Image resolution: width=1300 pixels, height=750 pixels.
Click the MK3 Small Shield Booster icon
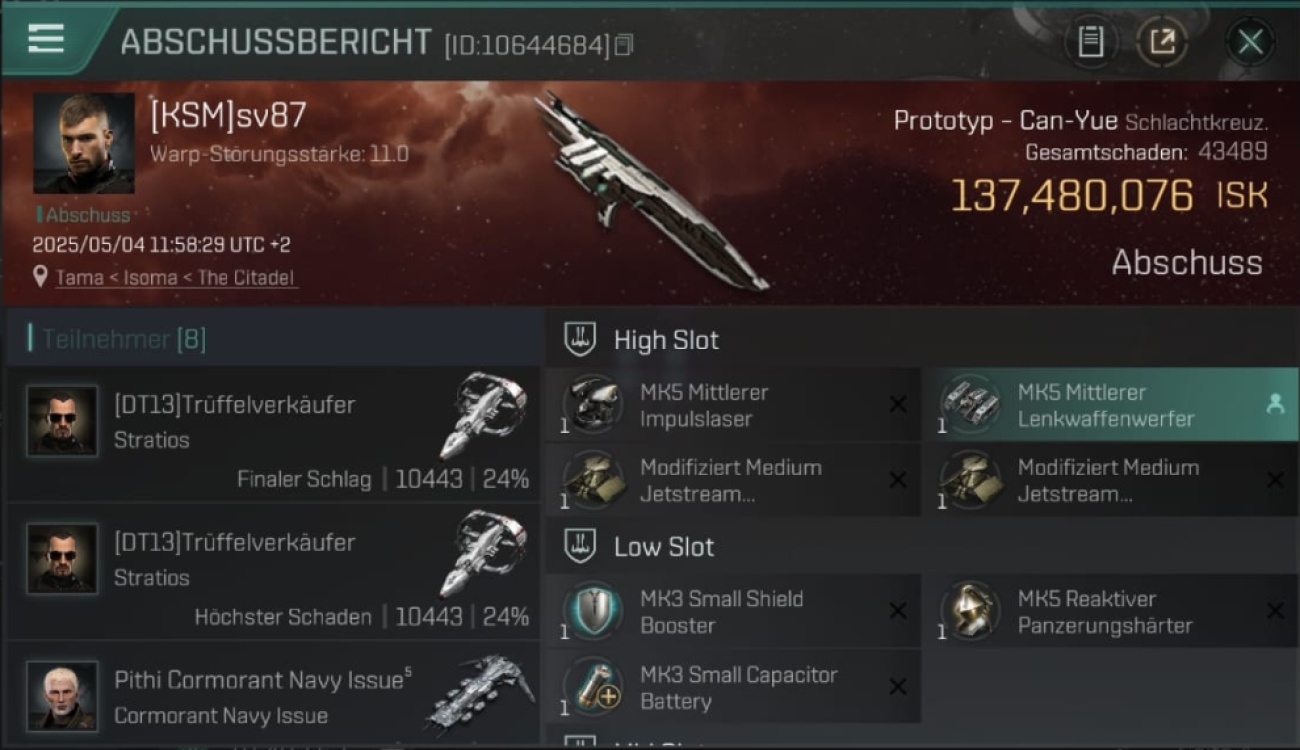[x=592, y=611]
